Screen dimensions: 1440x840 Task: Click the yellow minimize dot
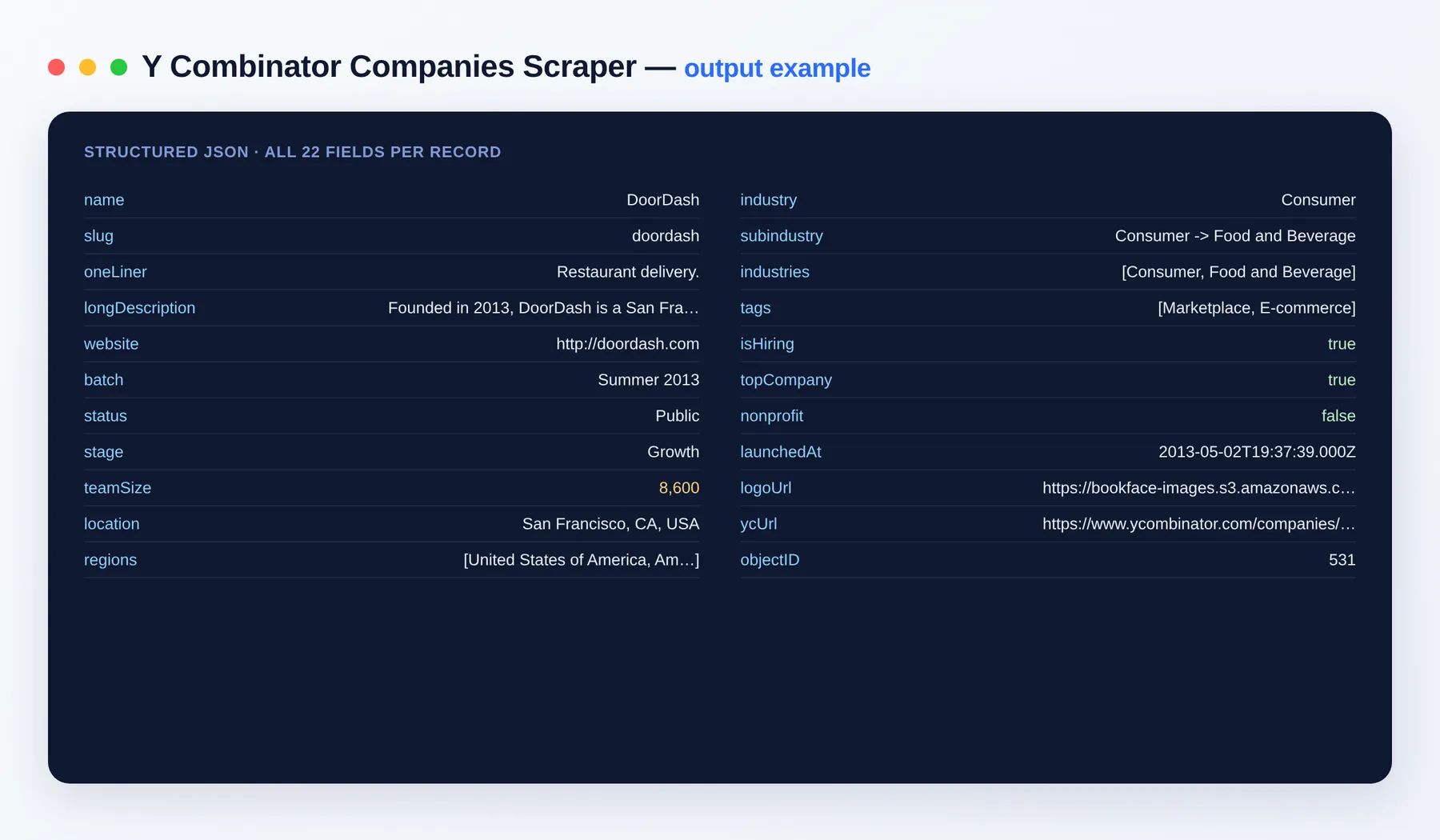pyautogui.click(x=87, y=67)
